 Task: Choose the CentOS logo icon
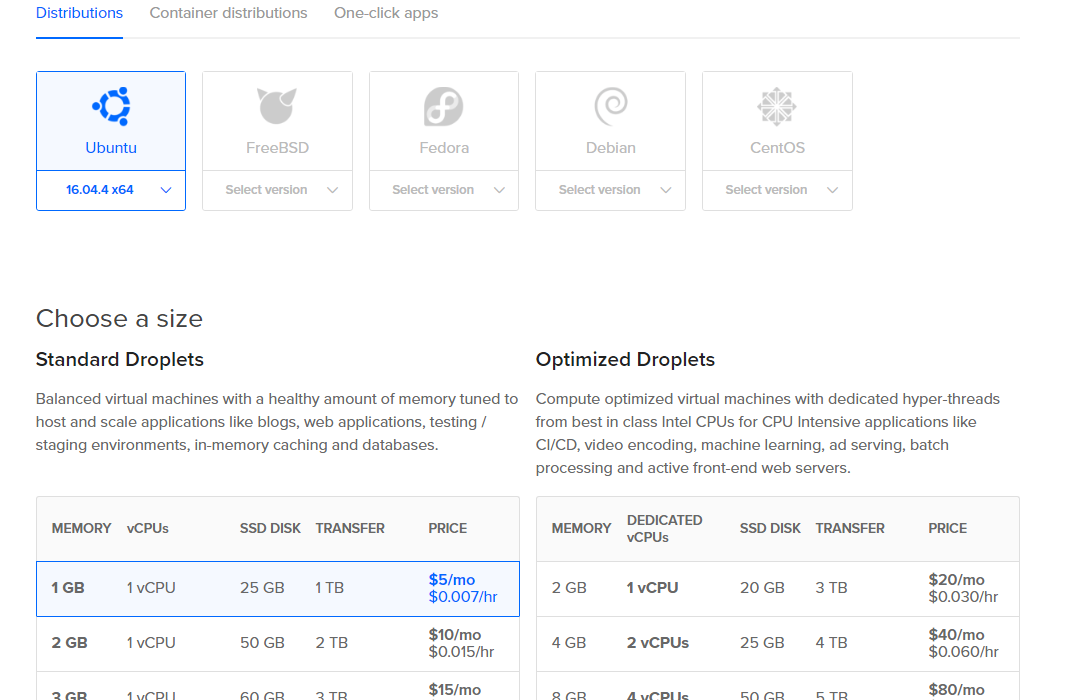(777, 106)
